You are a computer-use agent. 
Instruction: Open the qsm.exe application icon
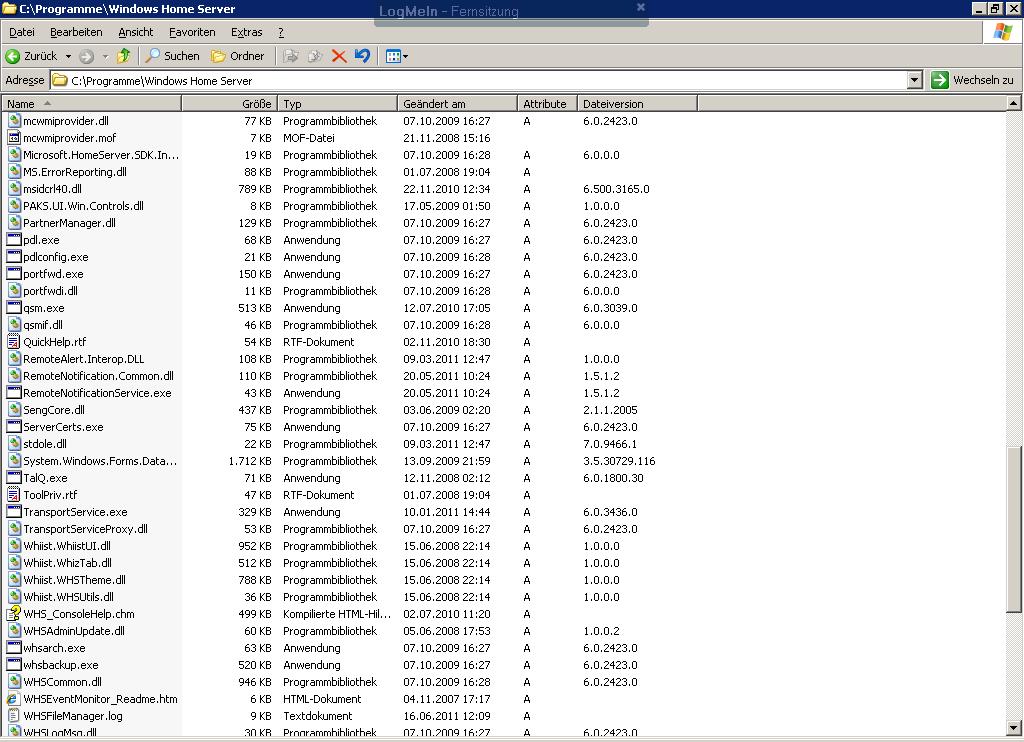coord(14,308)
